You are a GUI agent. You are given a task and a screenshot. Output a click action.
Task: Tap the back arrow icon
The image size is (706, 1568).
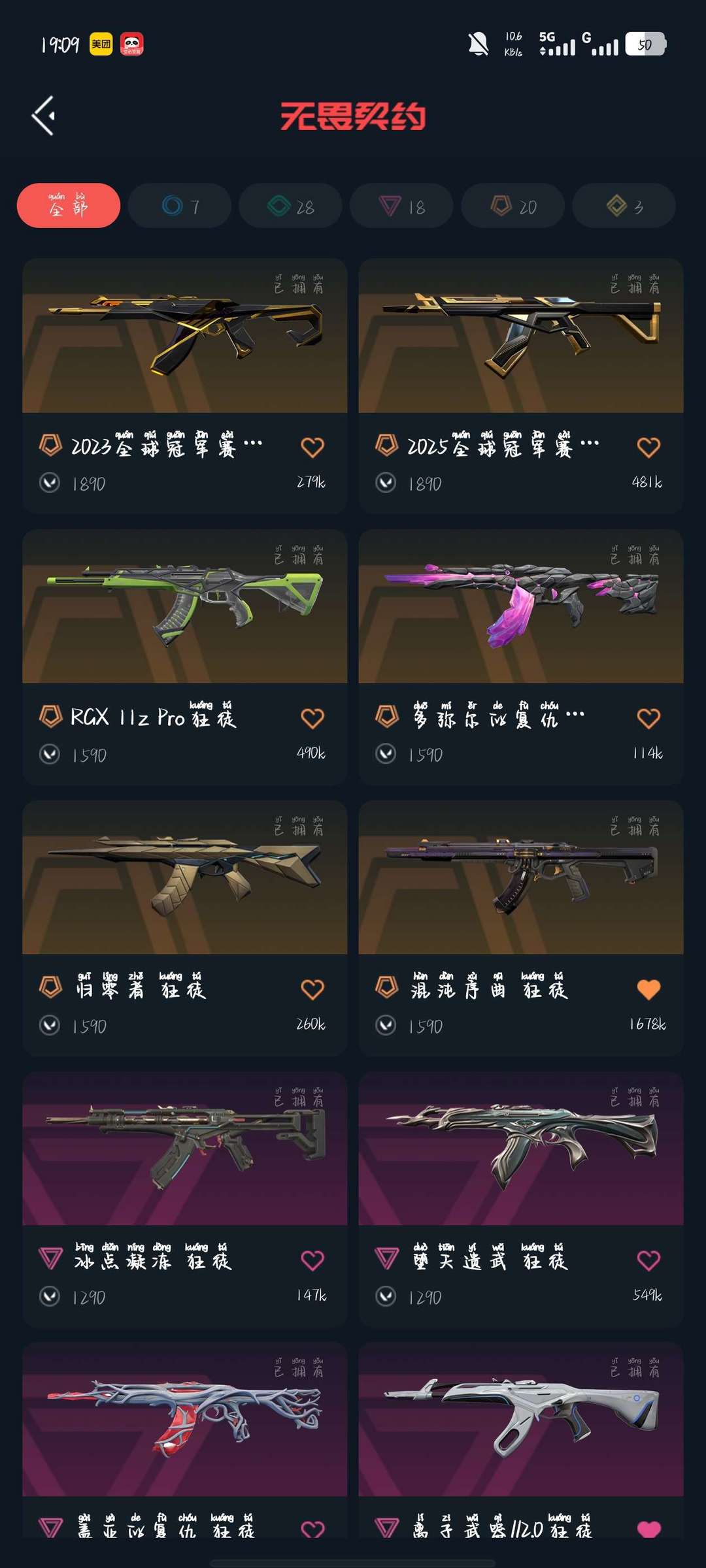coord(43,116)
